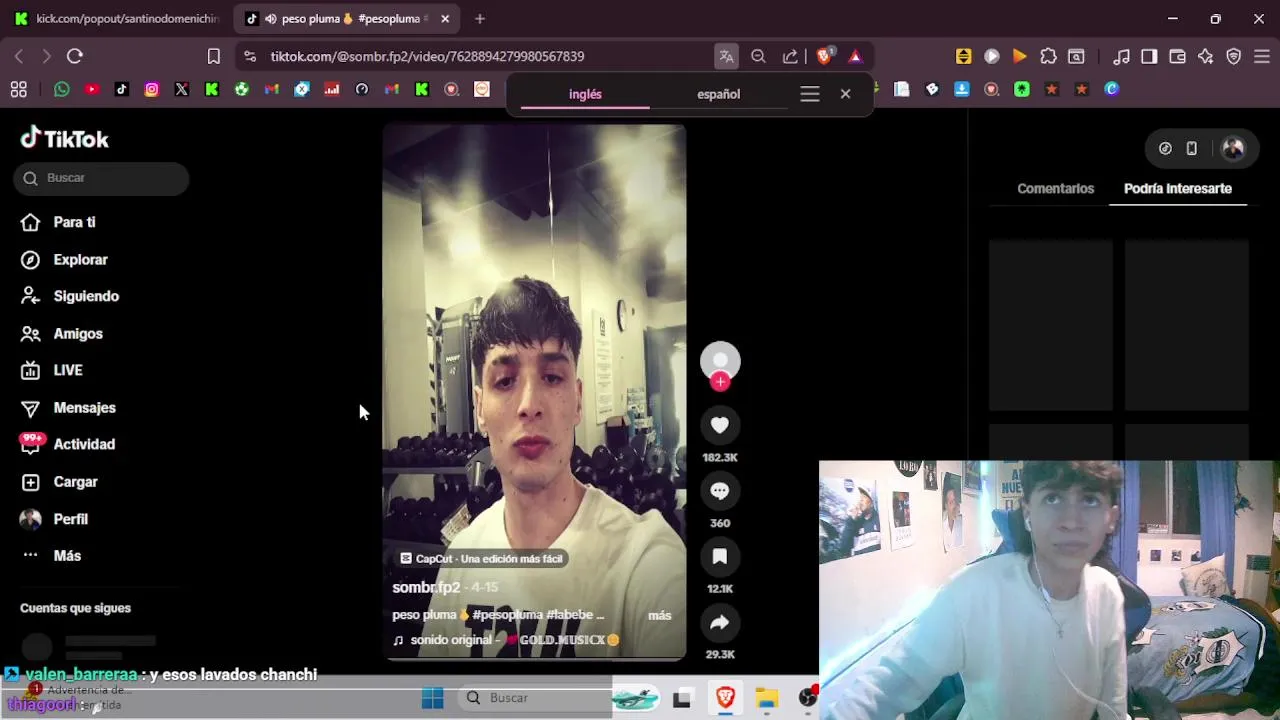
Task: Click the TikTok logo
Action: pos(65,138)
